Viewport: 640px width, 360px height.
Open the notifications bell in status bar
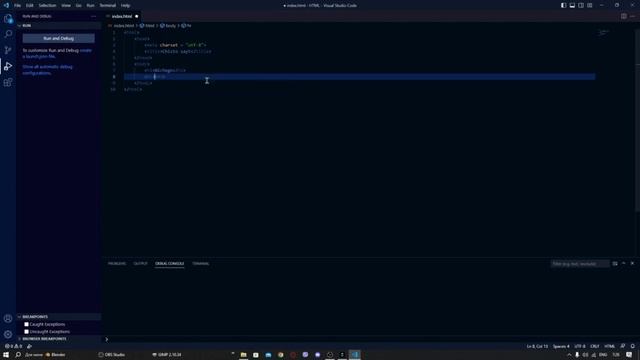tap(632, 346)
